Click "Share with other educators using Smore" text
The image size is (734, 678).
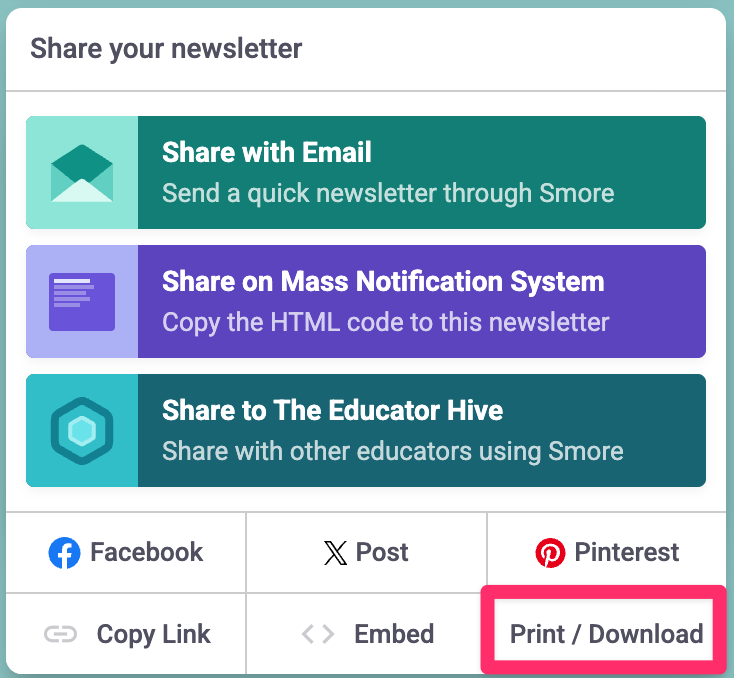pyautogui.click(x=392, y=451)
